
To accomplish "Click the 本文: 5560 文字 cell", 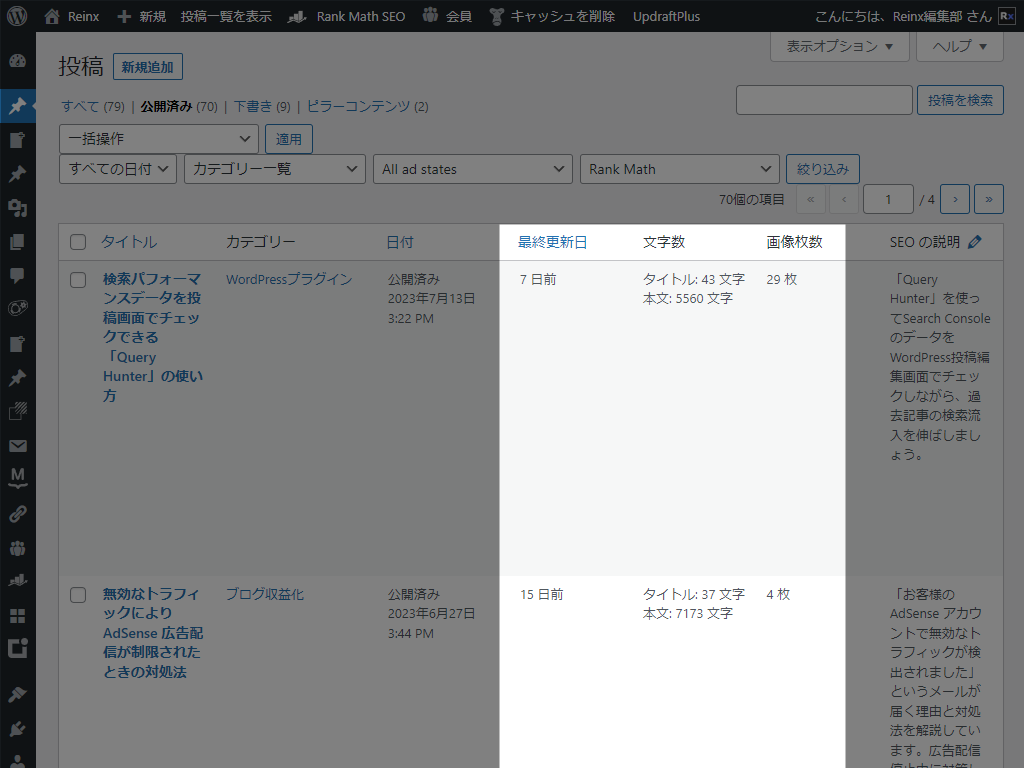I will [x=688, y=298].
